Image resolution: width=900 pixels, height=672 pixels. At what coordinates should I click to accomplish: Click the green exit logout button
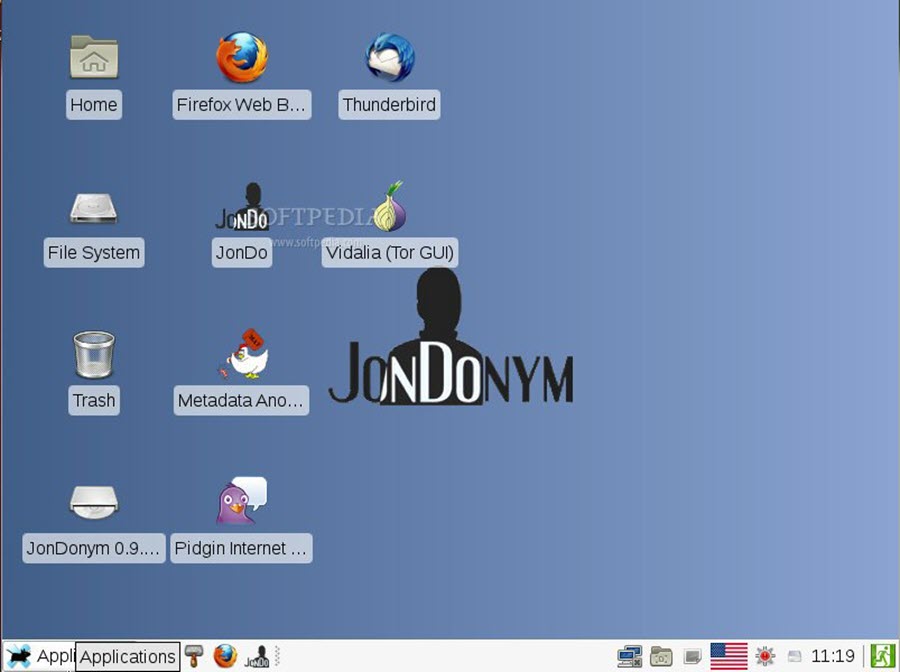pyautogui.click(x=882, y=656)
